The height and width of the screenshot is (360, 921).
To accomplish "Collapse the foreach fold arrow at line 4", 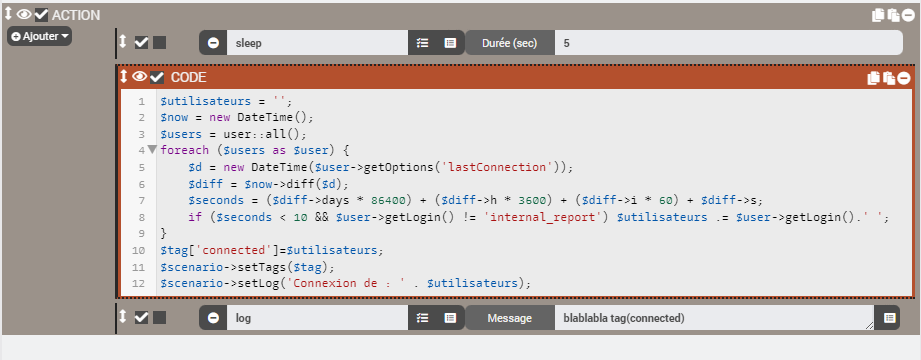I will click(152, 150).
